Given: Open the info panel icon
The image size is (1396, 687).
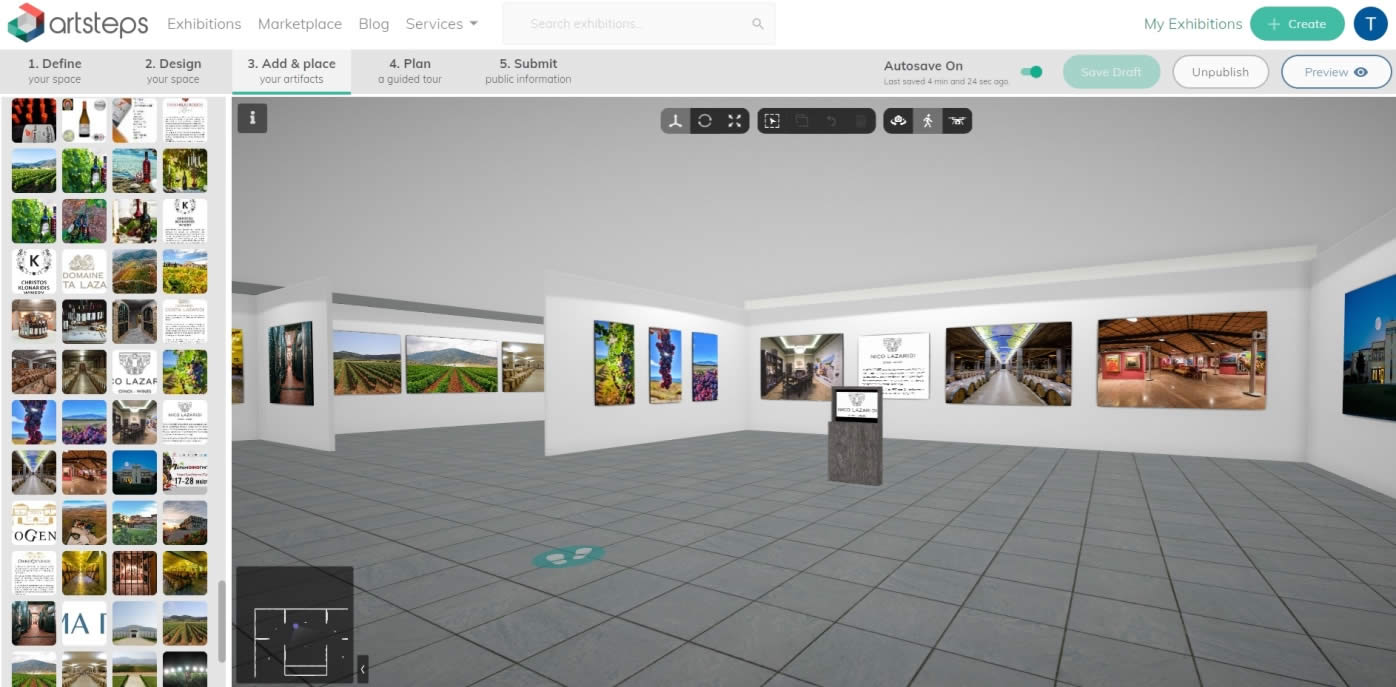Looking at the screenshot, I should click(252, 118).
